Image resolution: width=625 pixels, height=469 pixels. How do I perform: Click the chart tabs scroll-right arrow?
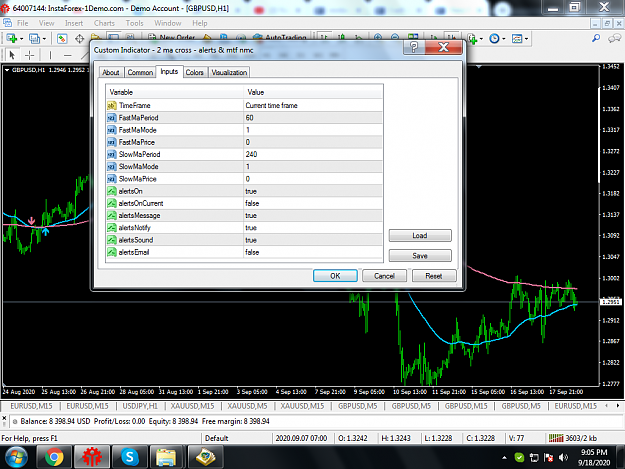click(x=618, y=406)
